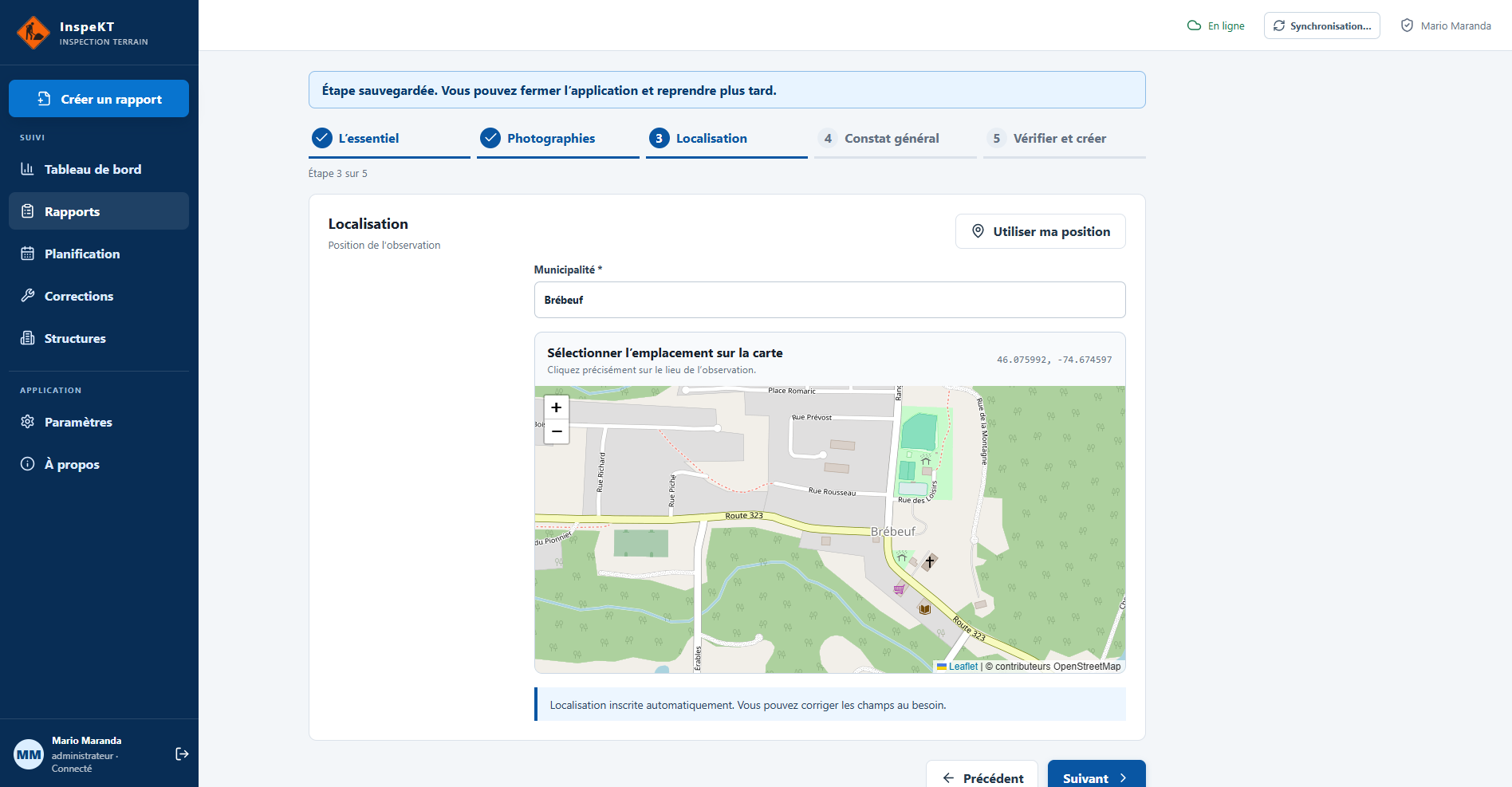Zoom in on the map
Viewport: 1512px width, 787px height.
557,407
